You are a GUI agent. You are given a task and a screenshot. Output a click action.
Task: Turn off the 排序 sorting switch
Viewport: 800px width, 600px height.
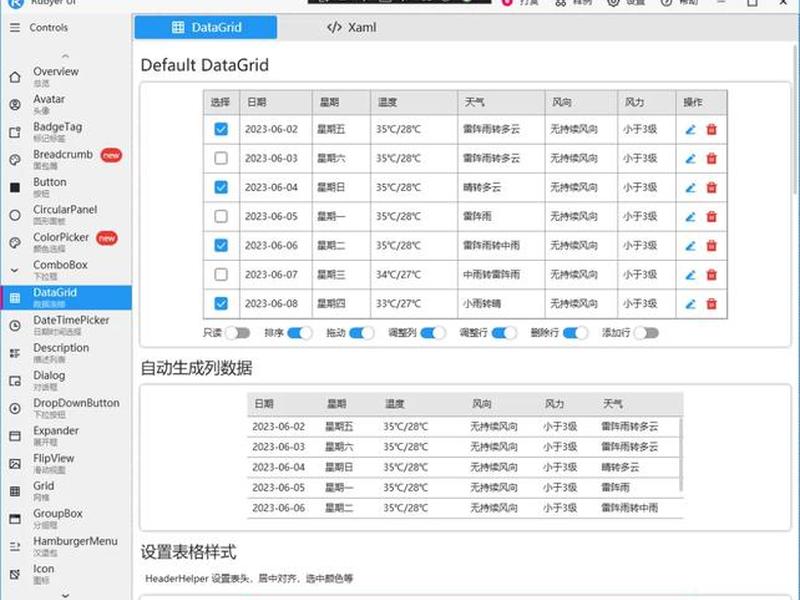(300, 333)
